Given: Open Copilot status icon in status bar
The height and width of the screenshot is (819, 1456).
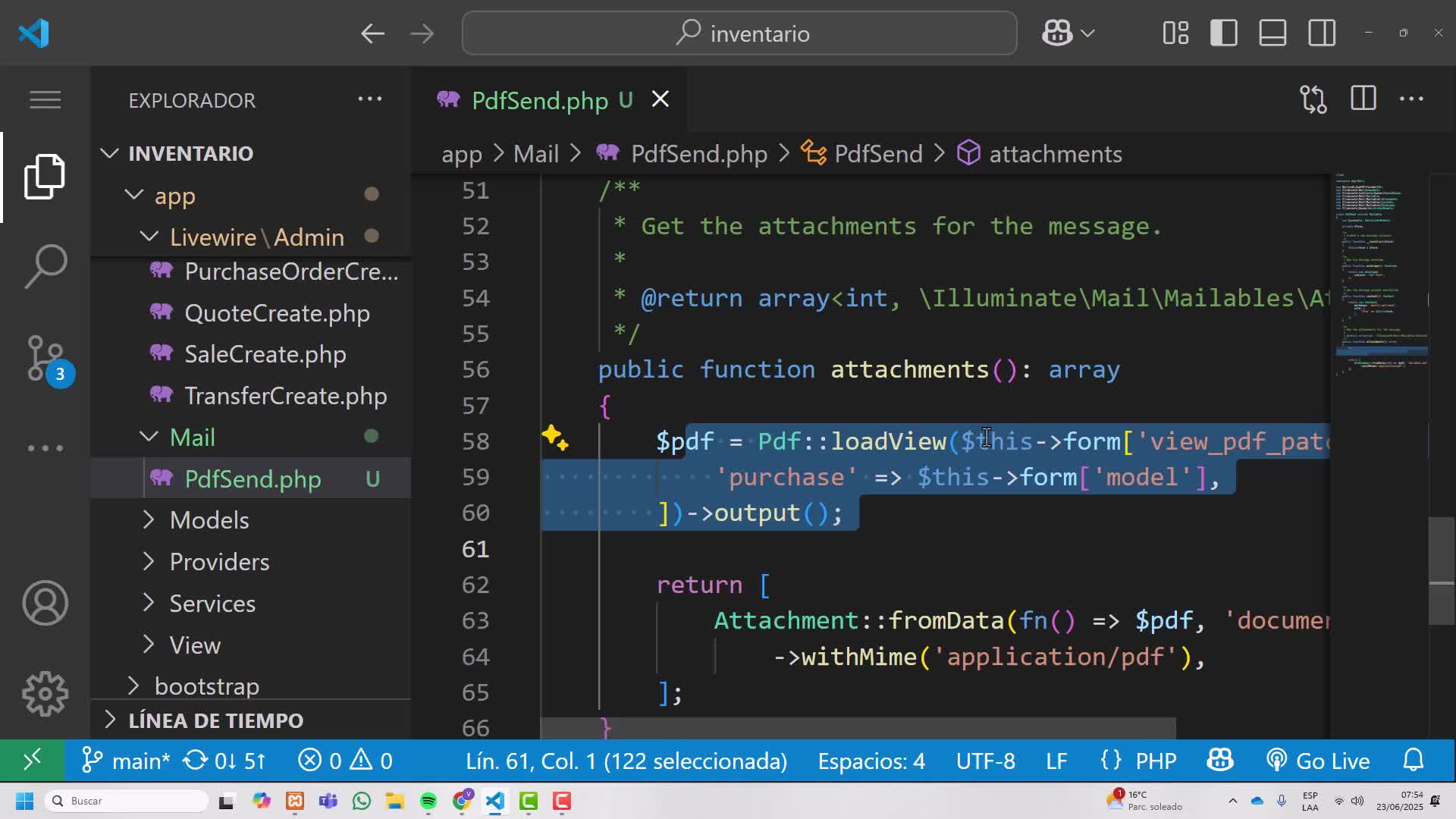Looking at the screenshot, I should click(x=1220, y=761).
